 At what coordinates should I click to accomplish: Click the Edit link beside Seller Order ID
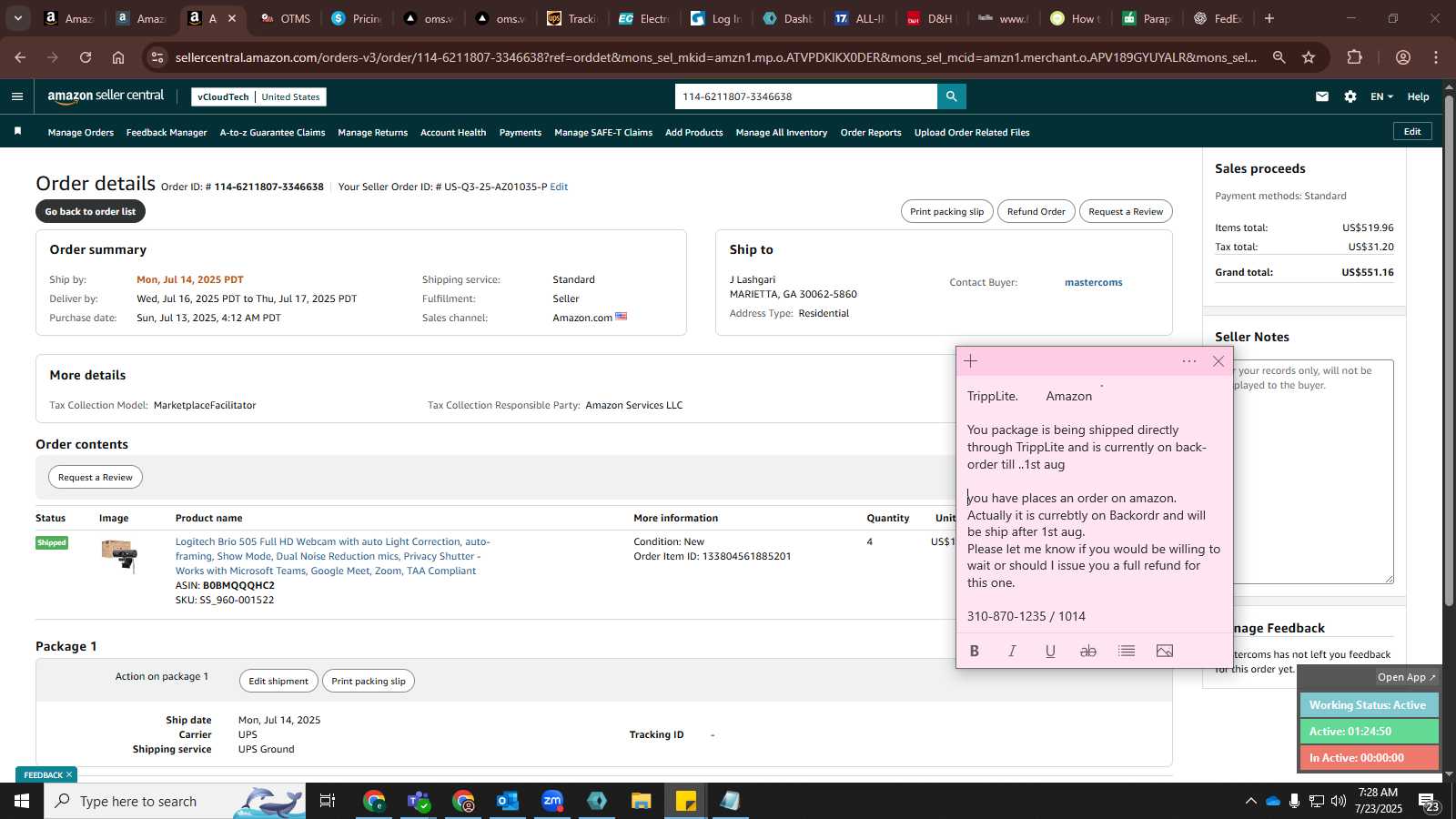[559, 187]
